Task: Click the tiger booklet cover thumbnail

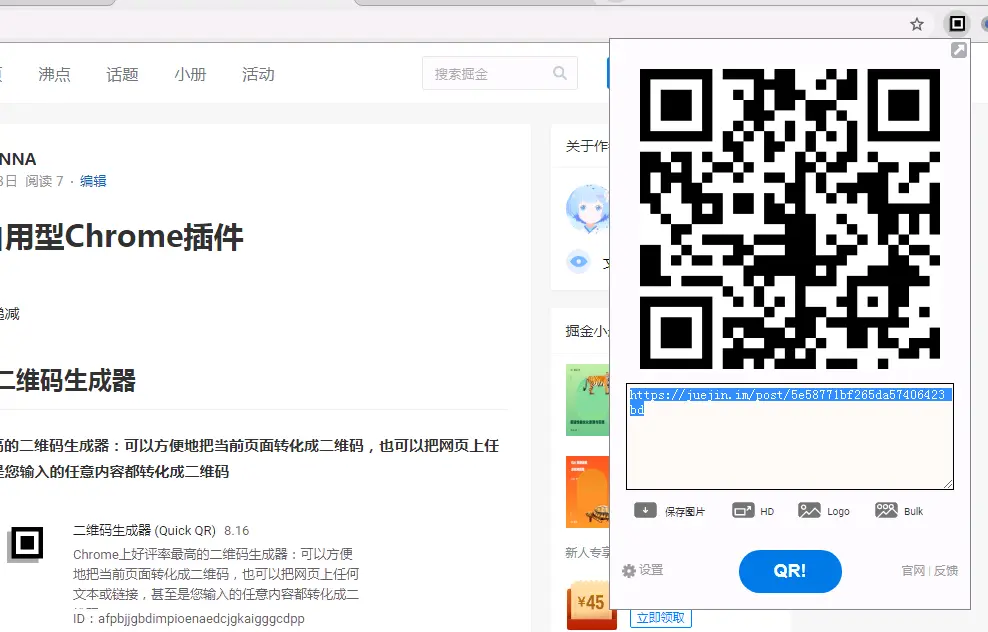Action: coord(588,400)
